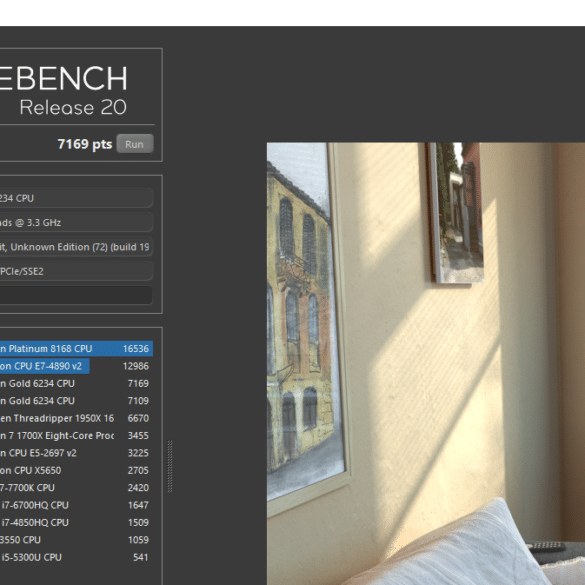This screenshot has height=585, width=585.
Task: Click the 'PCIe/SSE2' info field
Action: pos(76,271)
